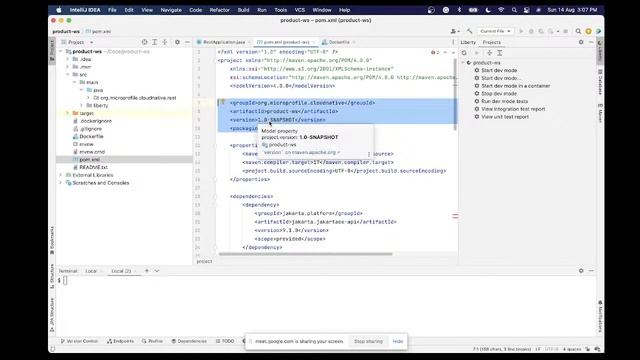Click the green Run button in toolbar
640x360 pixels.
pos(521,31)
